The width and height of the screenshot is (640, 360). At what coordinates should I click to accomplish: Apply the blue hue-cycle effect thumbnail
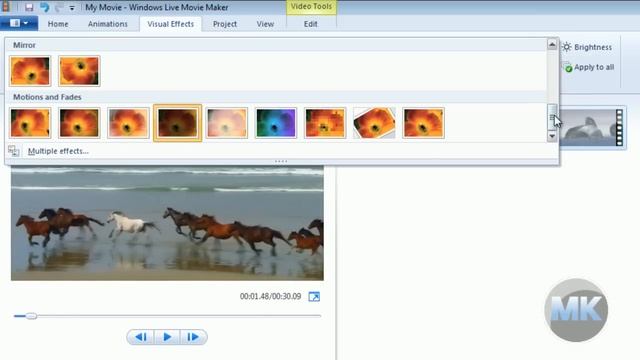276,123
